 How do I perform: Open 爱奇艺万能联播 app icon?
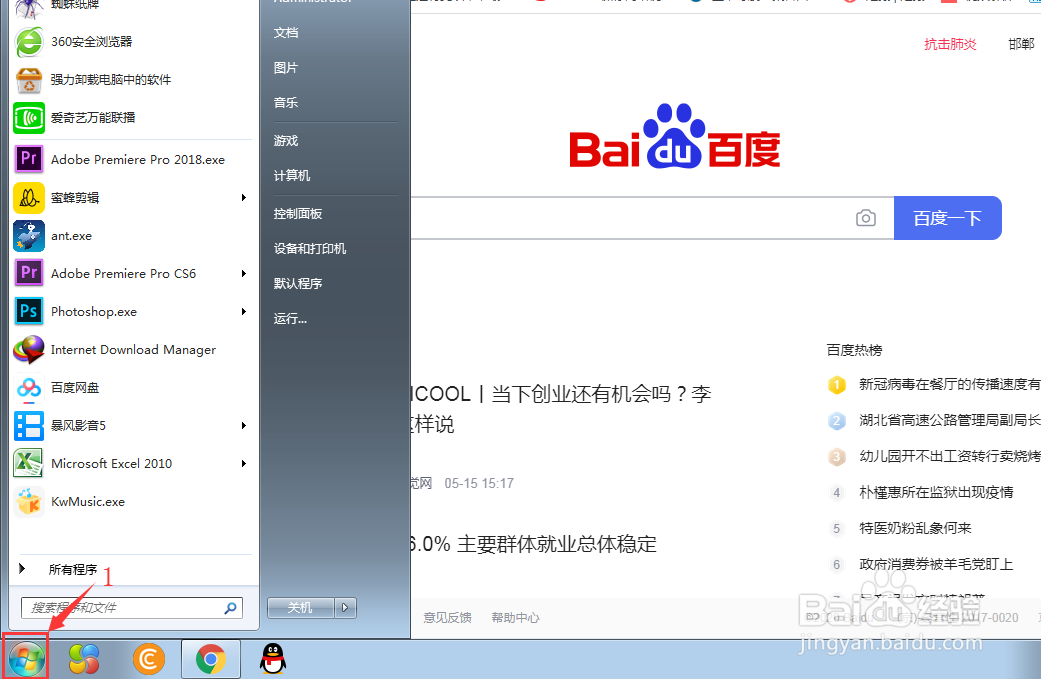click(x=29, y=118)
